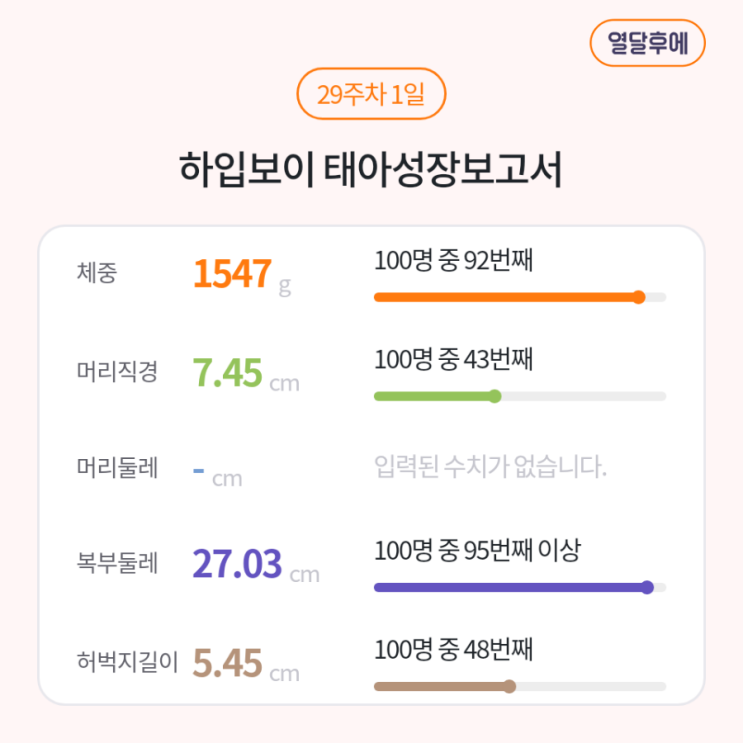The height and width of the screenshot is (743, 743).
Task: Click the brown 허벅지길이 slider handle
Action: click(x=509, y=686)
